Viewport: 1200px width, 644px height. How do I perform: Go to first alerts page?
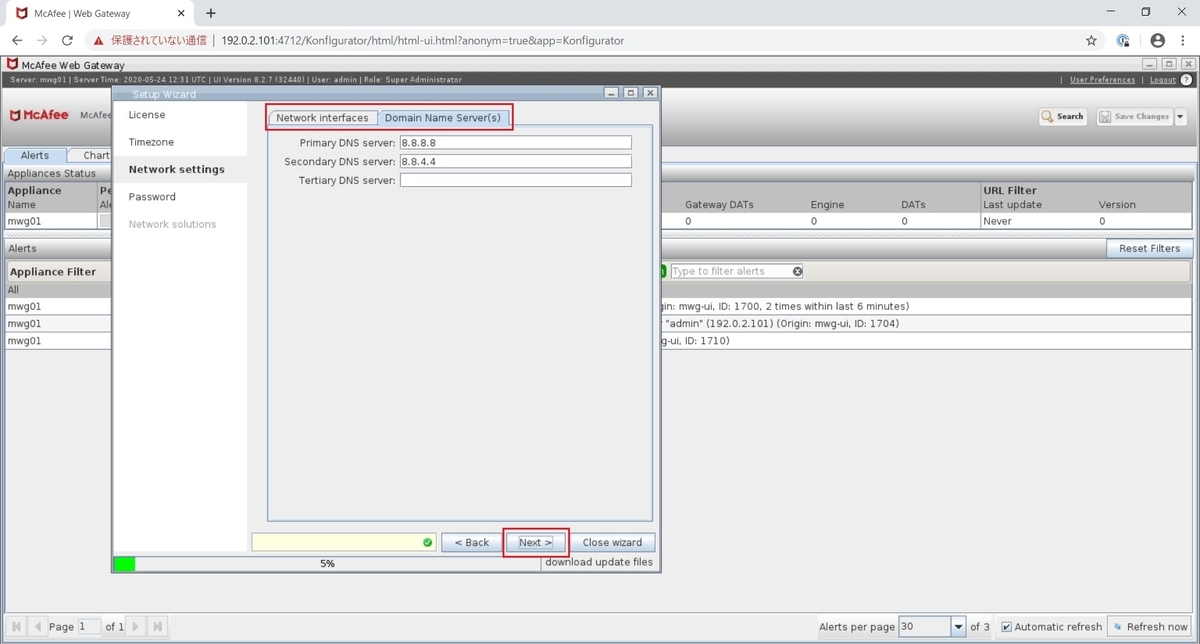pyautogui.click(x=16, y=627)
